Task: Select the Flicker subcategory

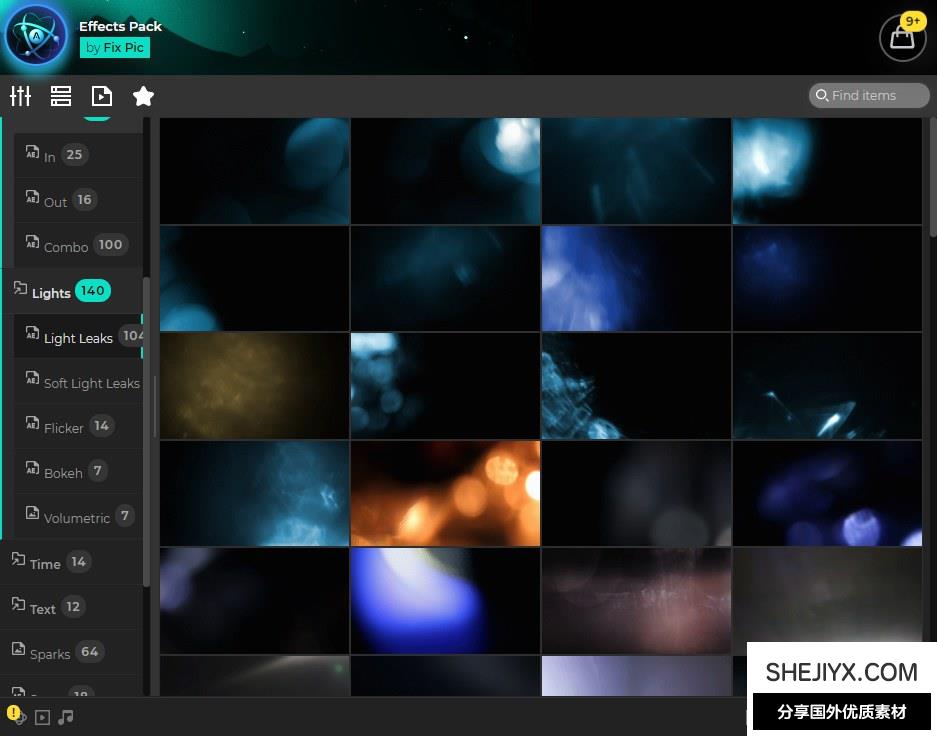Action: coord(64,427)
